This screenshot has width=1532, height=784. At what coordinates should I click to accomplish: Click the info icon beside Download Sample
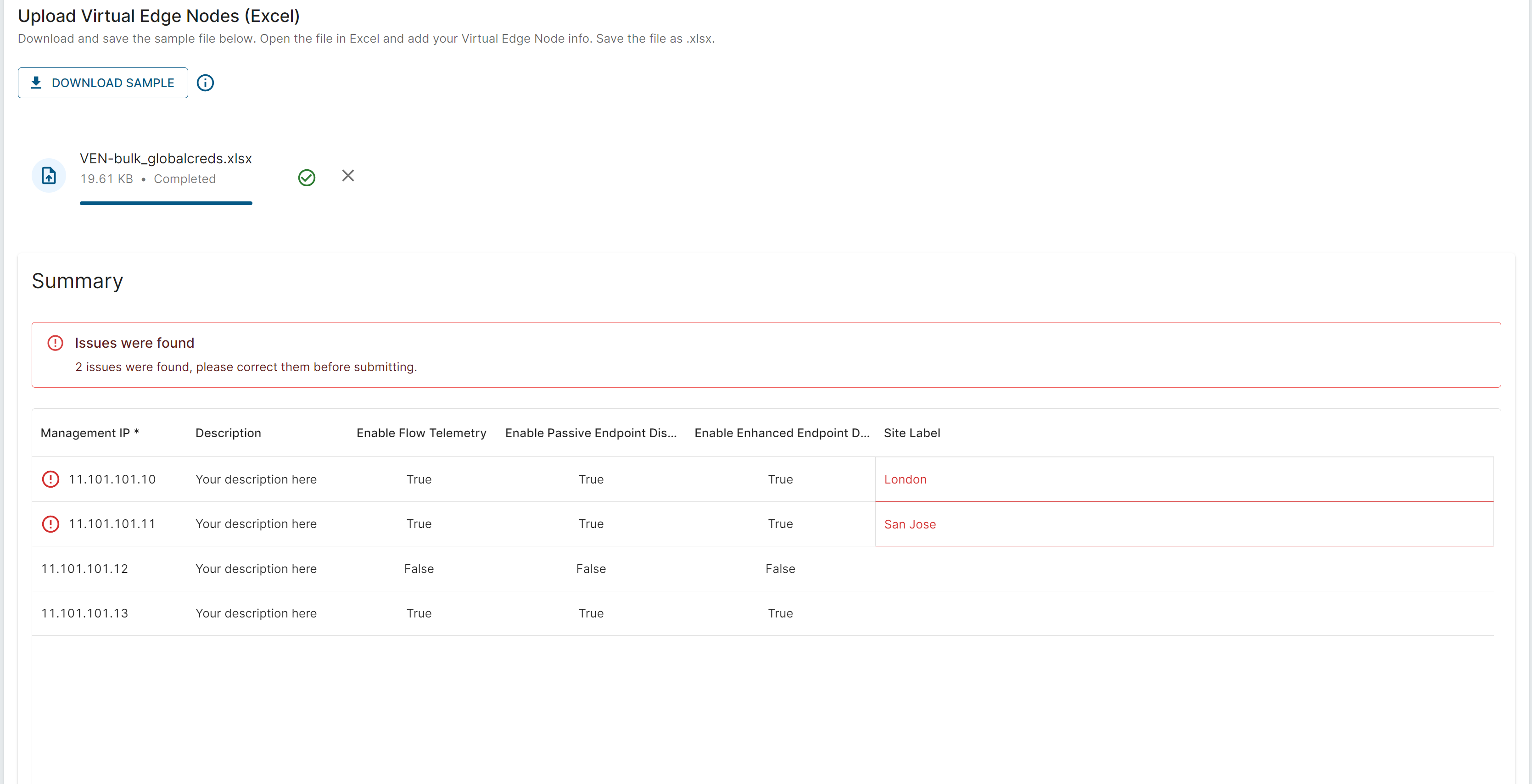[205, 83]
